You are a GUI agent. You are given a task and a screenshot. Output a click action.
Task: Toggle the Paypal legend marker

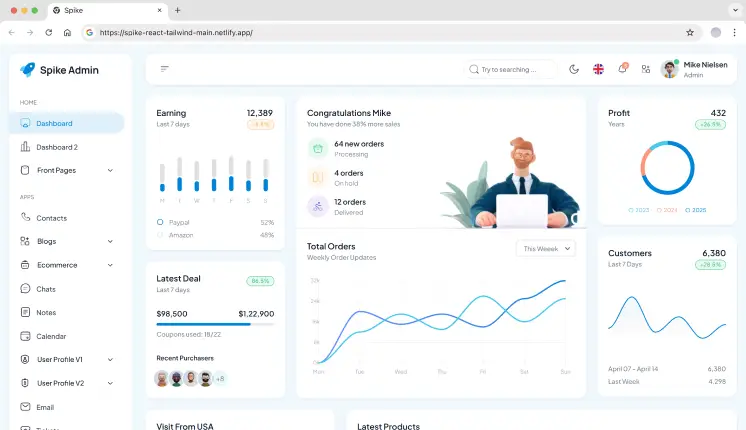pos(160,222)
